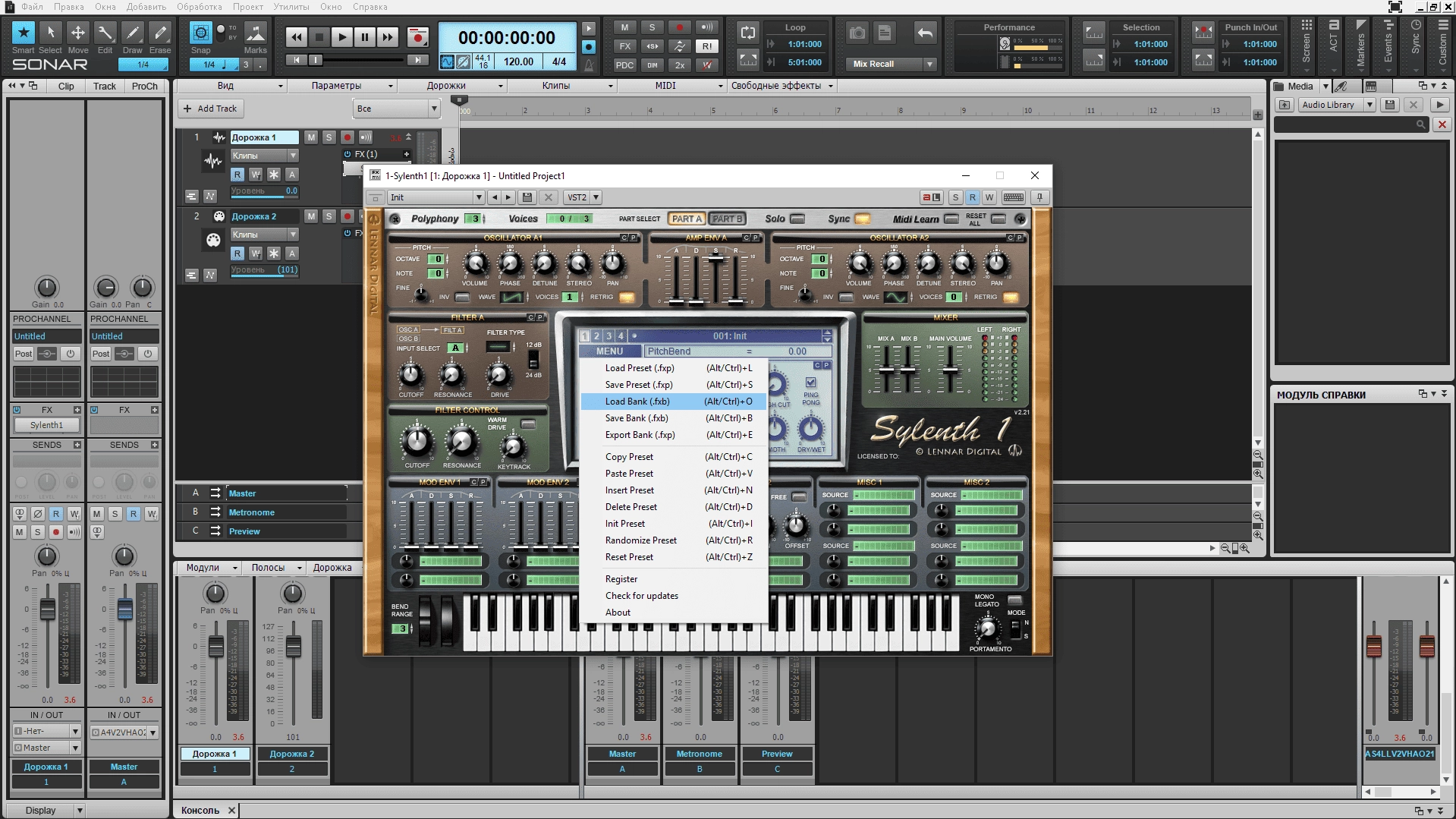
Task: Open Mix Recall camera snapshot icon
Action: tap(857, 33)
